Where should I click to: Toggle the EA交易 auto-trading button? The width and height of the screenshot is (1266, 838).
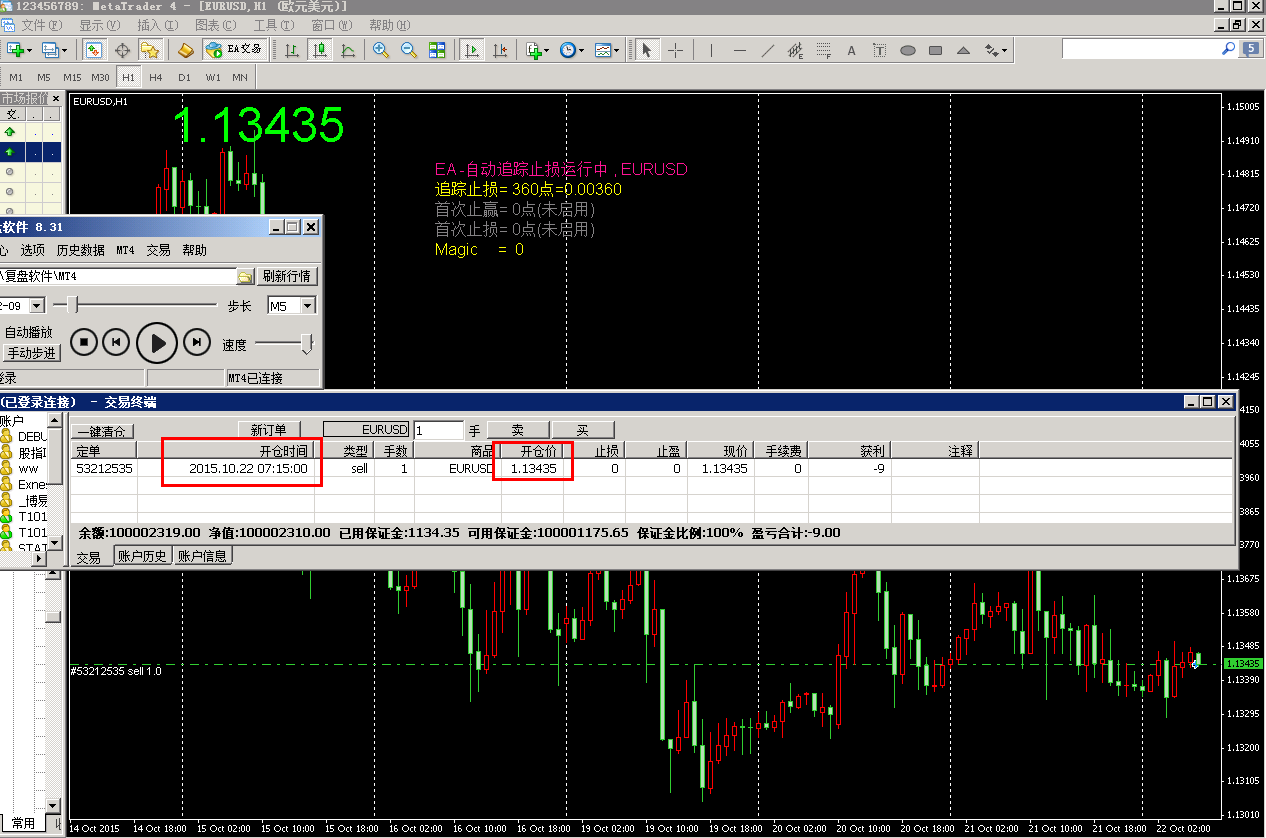tap(234, 49)
